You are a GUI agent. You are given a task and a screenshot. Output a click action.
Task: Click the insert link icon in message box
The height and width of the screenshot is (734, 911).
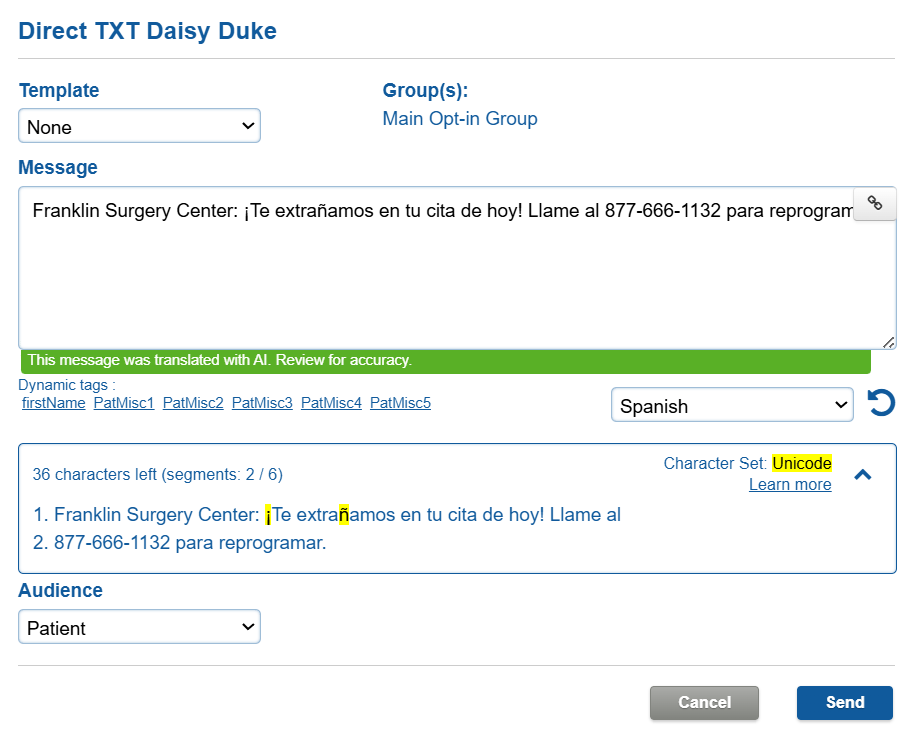click(x=875, y=203)
